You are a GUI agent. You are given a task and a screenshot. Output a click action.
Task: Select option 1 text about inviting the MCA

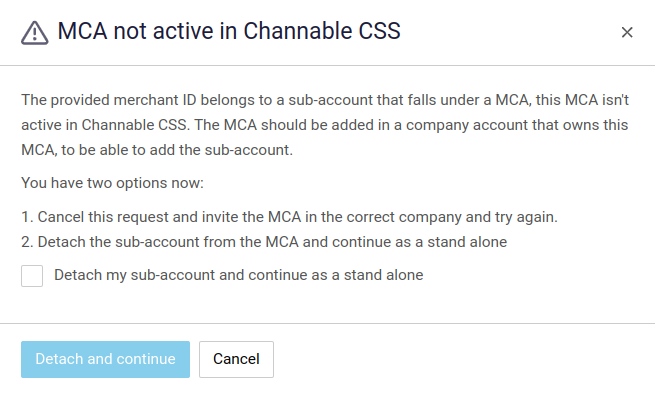[x=289, y=217]
